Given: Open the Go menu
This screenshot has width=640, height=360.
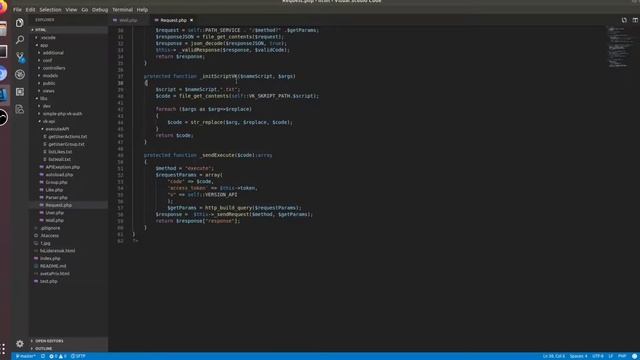Looking at the screenshot, I should [x=84, y=10].
